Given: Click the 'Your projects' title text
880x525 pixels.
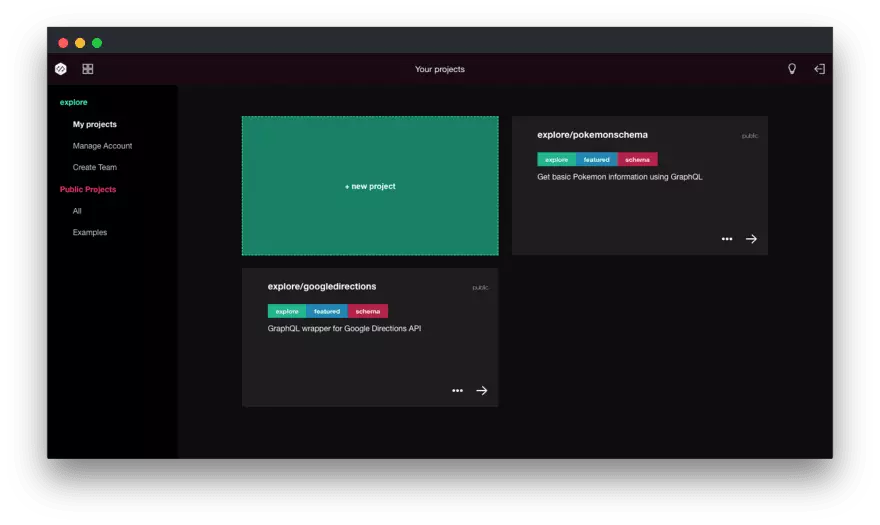Looking at the screenshot, I should (x=439, y=69).
